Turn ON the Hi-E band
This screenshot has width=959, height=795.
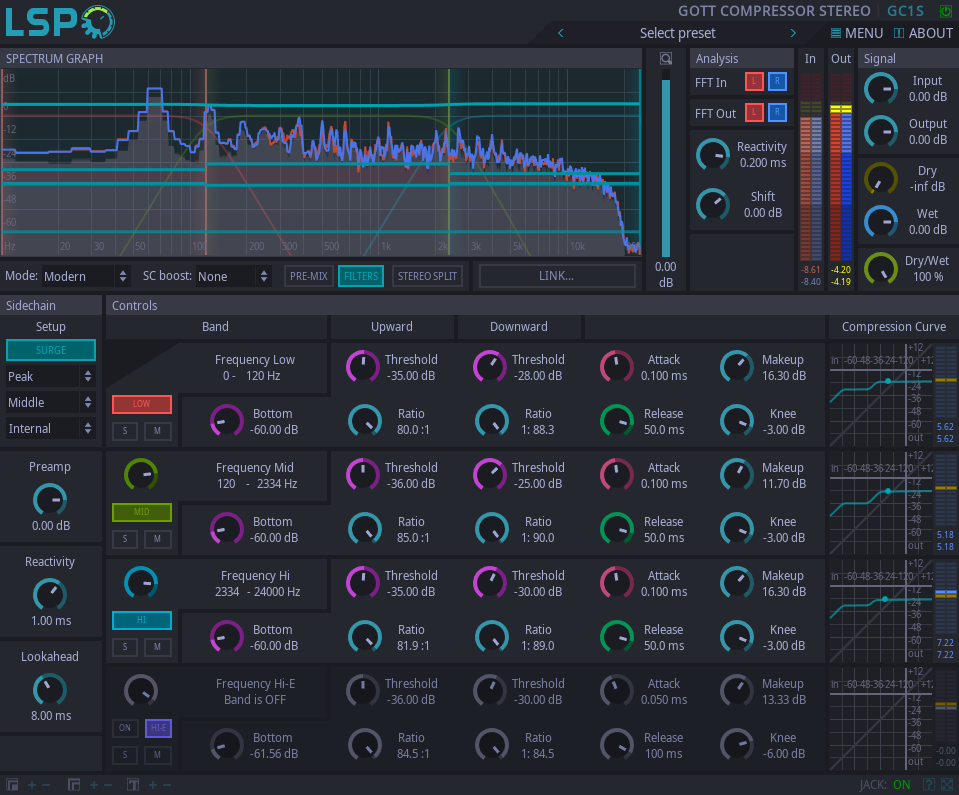pos(125,728)
